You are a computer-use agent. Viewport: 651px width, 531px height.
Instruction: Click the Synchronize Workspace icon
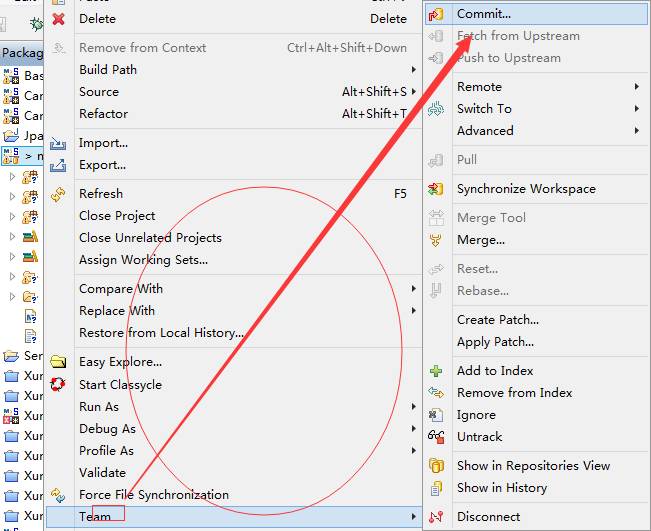pyautogui.click(x=436, y=189)
